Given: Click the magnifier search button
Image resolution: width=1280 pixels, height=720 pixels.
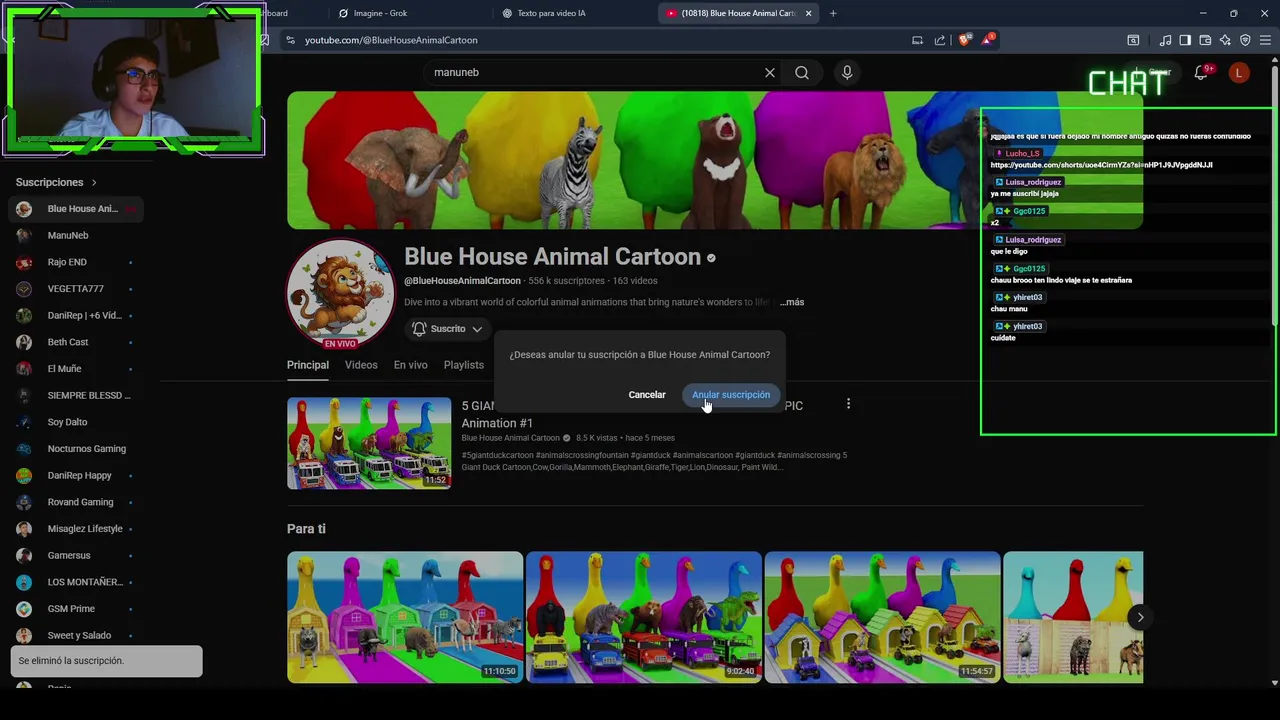Looking at the screenshot, I should tap(802, 72).
